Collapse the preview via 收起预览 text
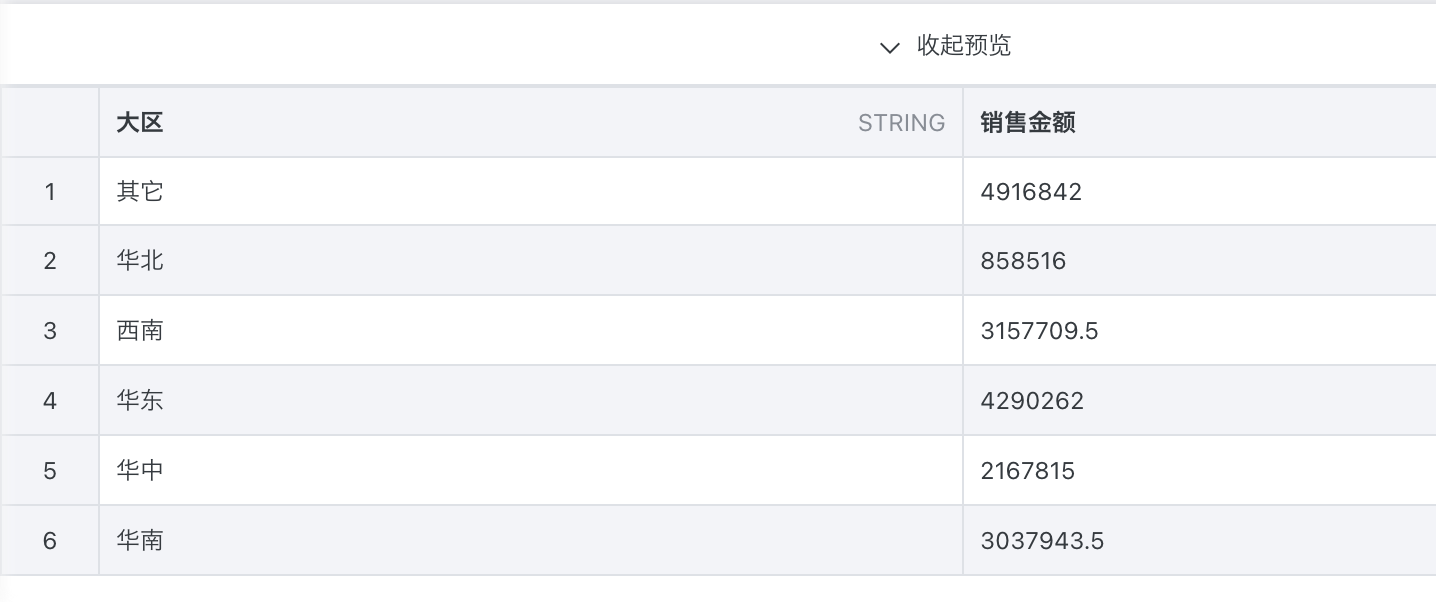 pos(964,46)
